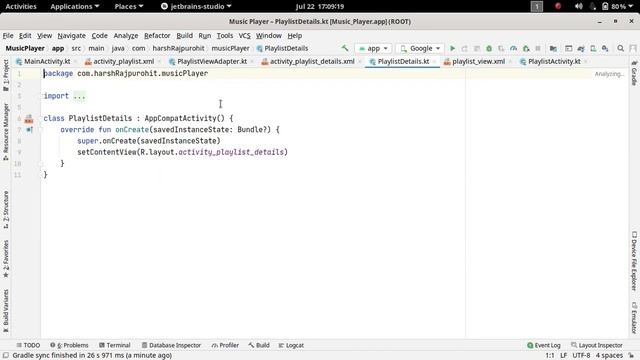Open the Favorites side tab

(x=6, y=259)
